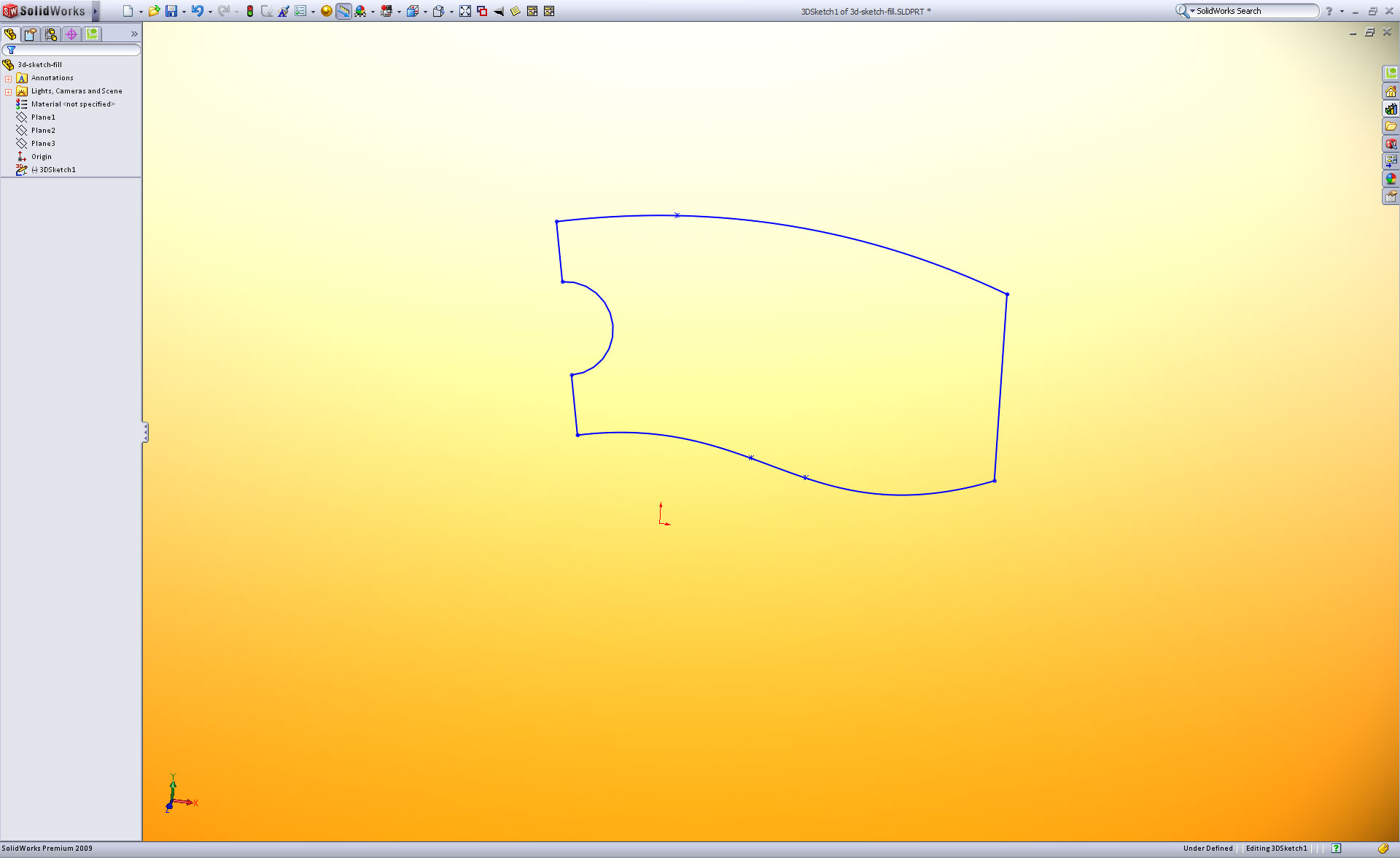The width and height of the screenshot is (1400, 858).
Task: Switch to the PropertyManager tab
Action: coord(31,34)
